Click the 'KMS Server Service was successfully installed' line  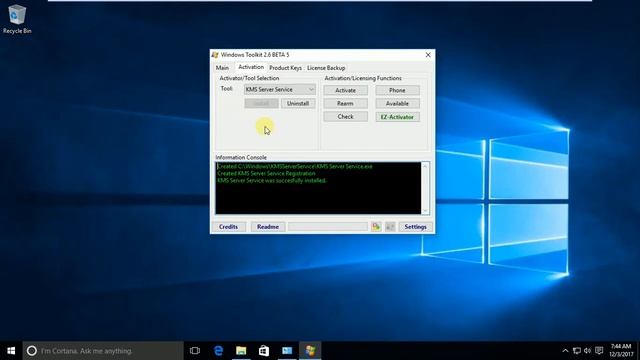272,180
